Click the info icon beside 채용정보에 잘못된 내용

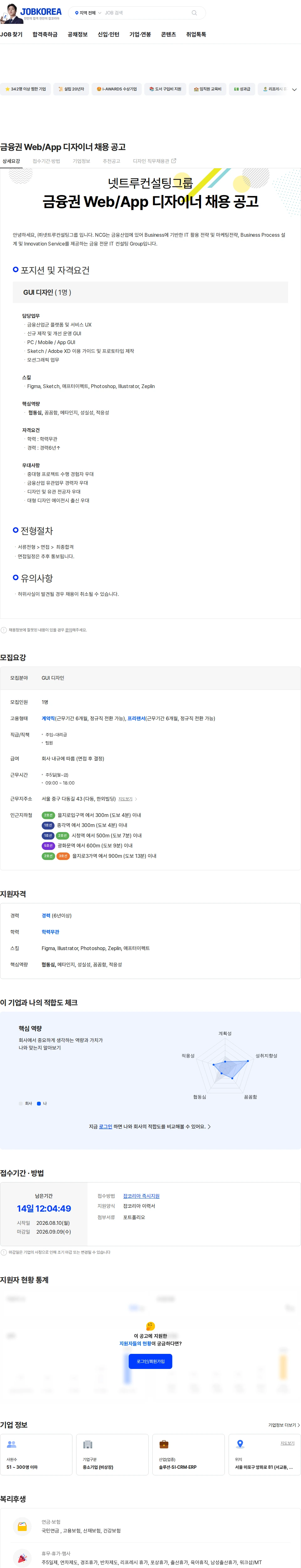[4, 630]
